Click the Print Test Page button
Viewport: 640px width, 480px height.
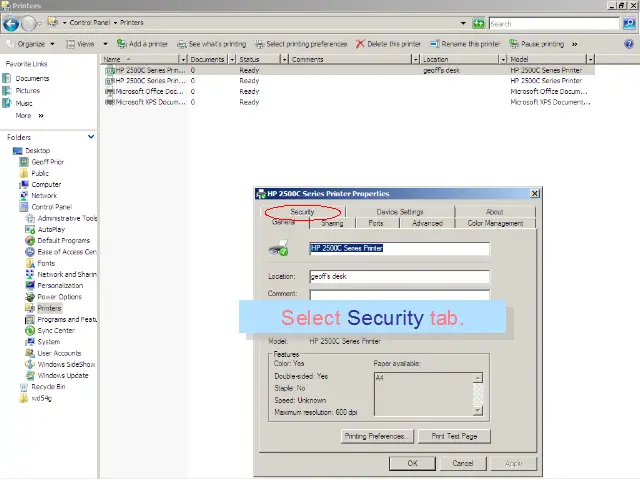(454, 436)
